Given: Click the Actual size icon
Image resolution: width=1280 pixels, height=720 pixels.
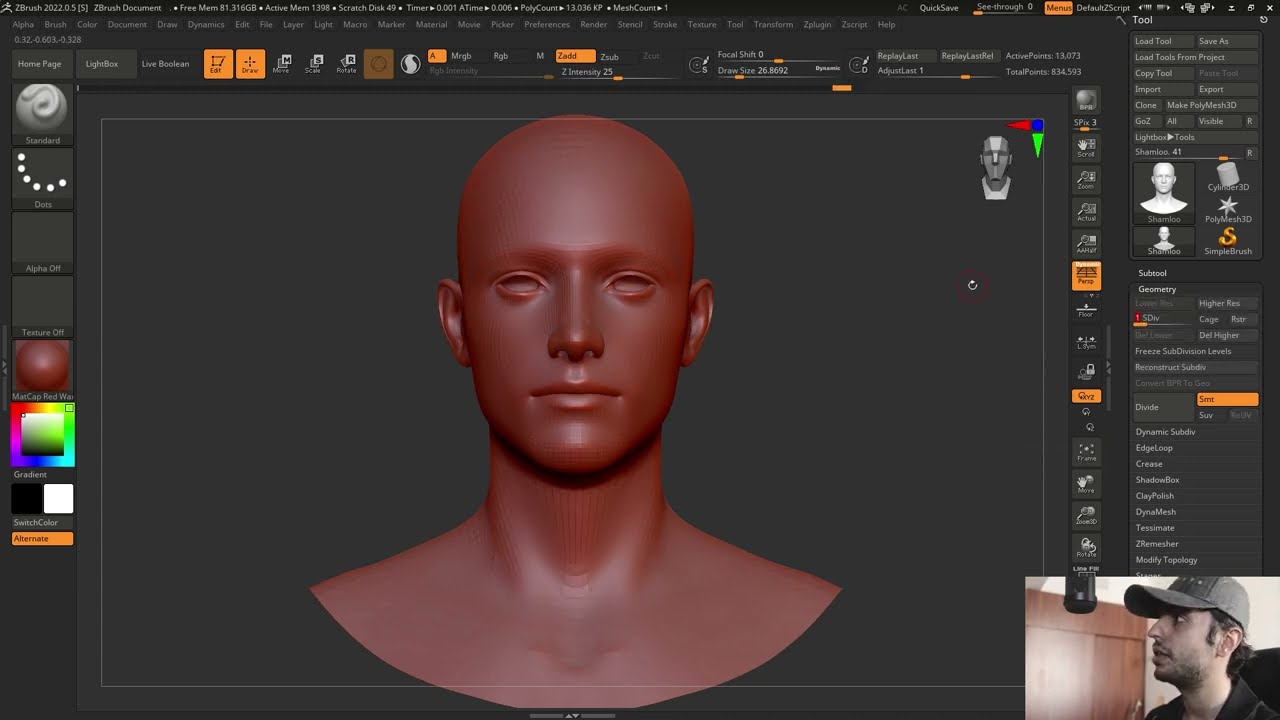Looking at the screenshot, I should coord(1086,212).
